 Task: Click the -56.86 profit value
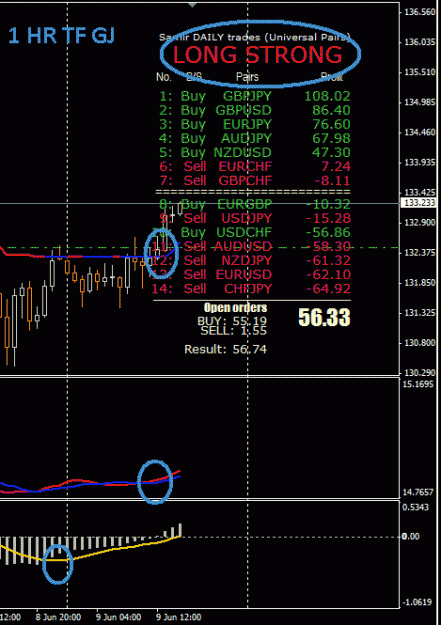(x=328, y=232)
